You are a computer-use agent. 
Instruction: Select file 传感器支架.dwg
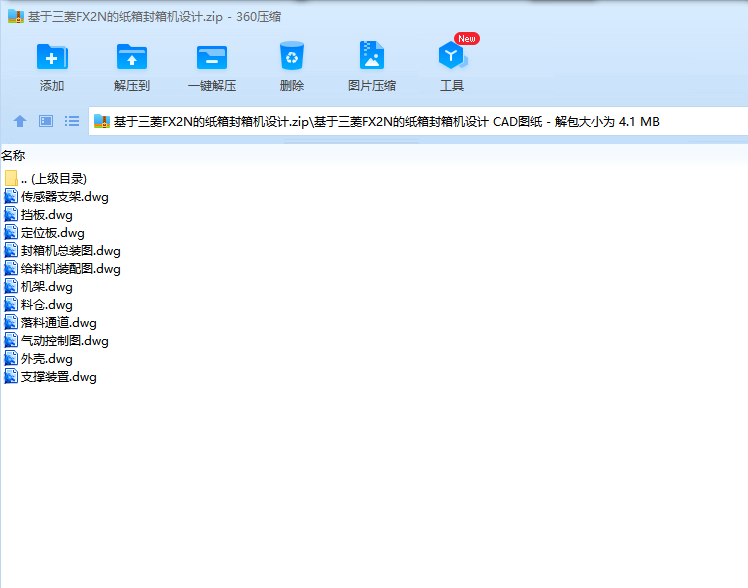coord(56,196)
